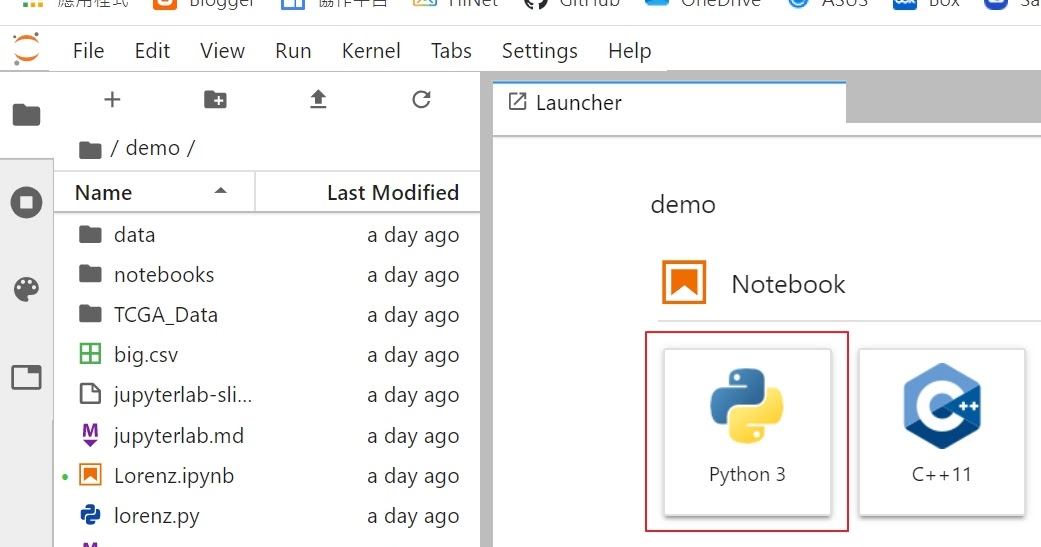Refresh the file list
The image size is (1041, 547).
421,99
